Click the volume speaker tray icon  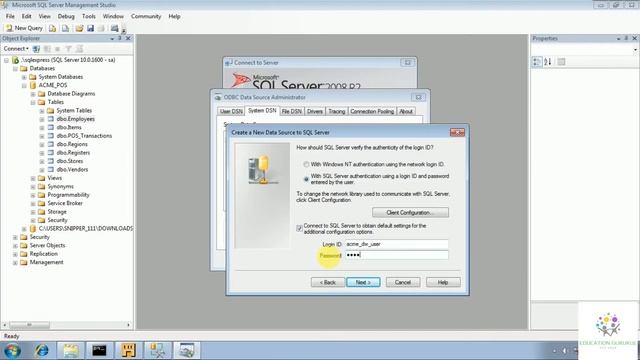[565, 351]
